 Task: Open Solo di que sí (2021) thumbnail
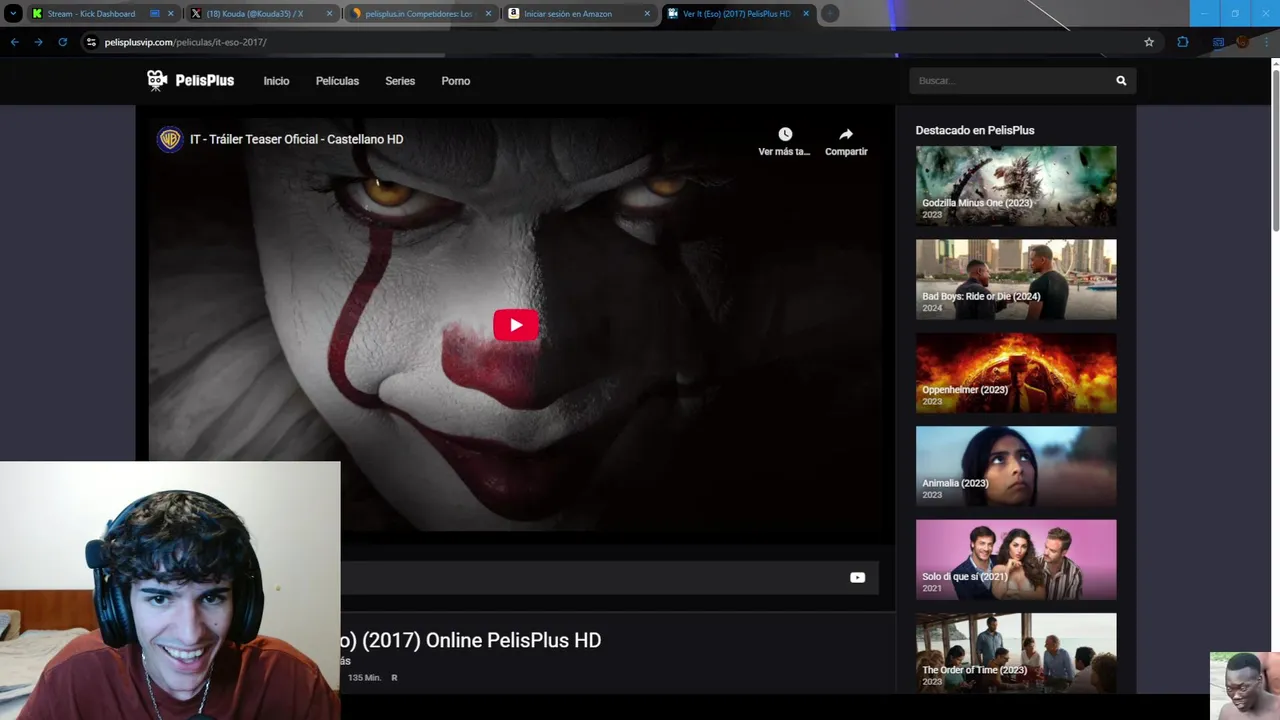[x=1016, y=559]
